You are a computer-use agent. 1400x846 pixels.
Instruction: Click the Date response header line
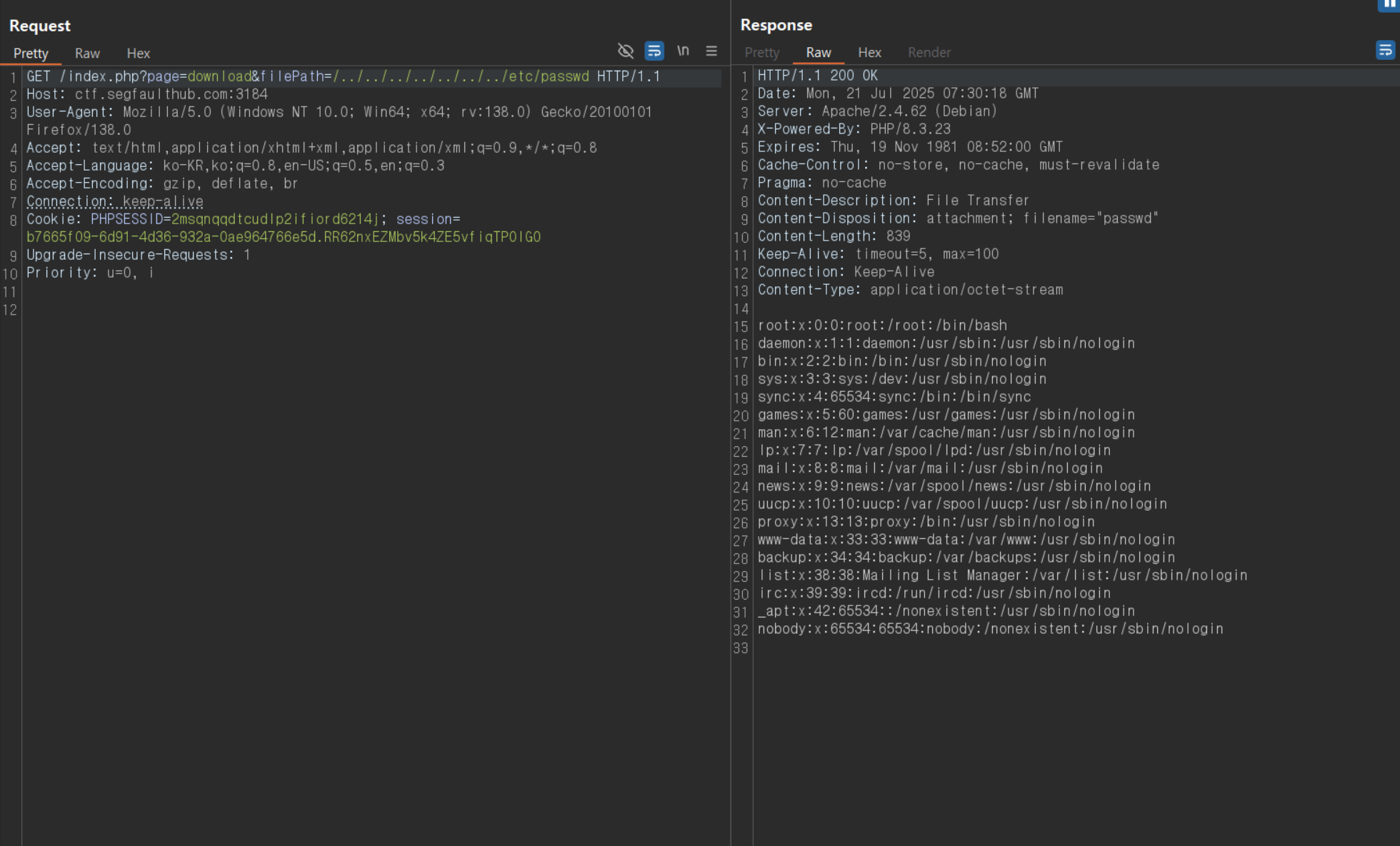898,94
